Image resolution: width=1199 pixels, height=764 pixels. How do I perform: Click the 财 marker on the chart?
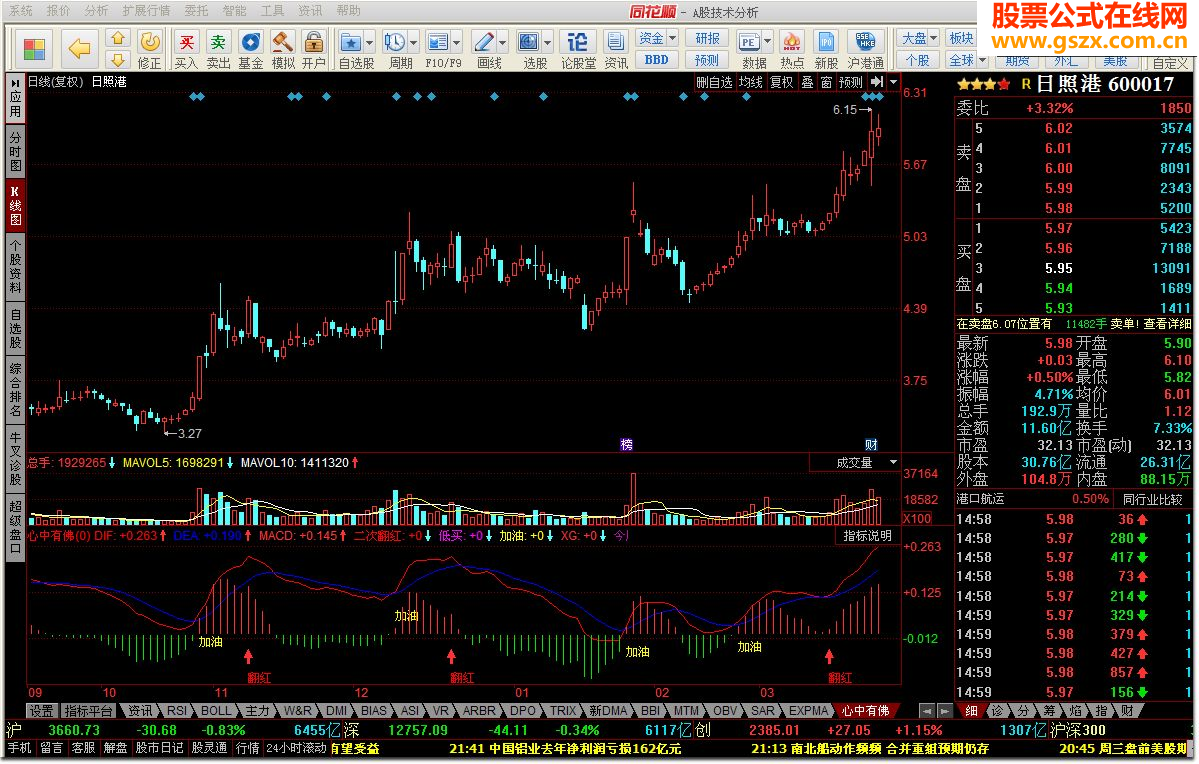tap(871, 444)
